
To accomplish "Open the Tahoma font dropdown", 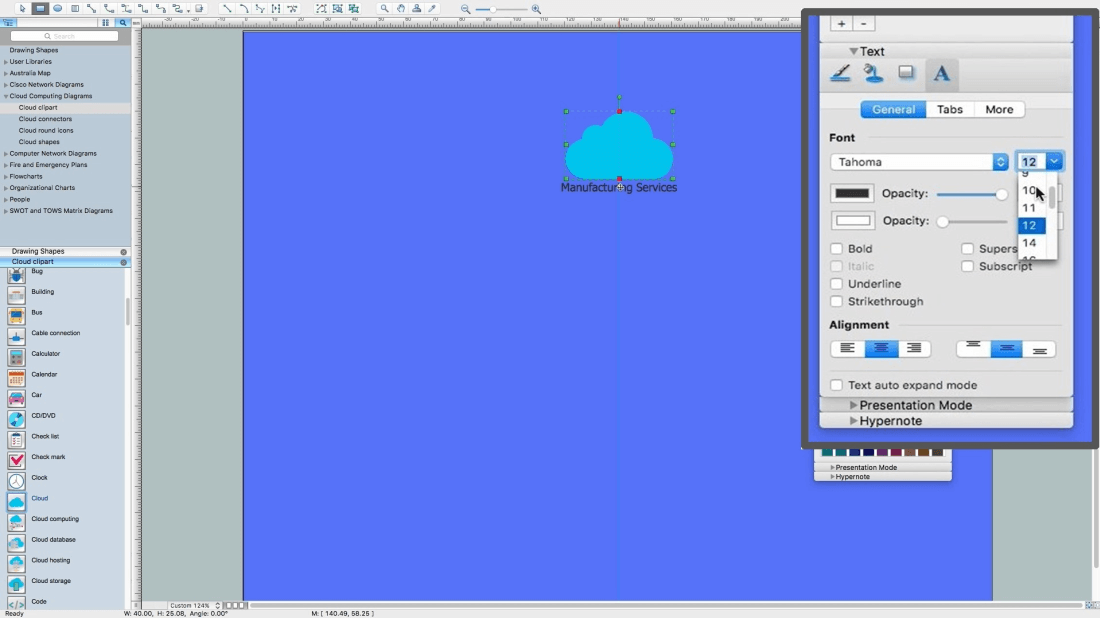I will (919, 162).
